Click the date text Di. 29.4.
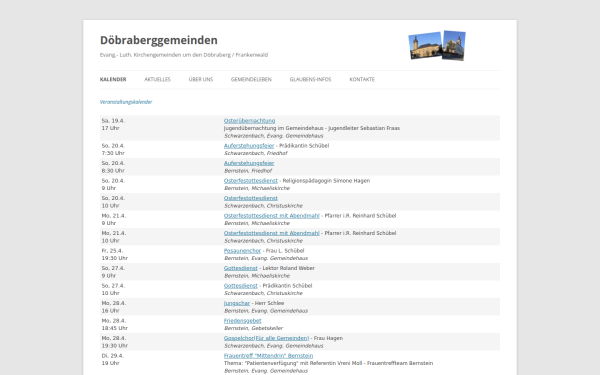Image resolution: width=600 pixels, height=375 pixels. [x=112, y=356]
